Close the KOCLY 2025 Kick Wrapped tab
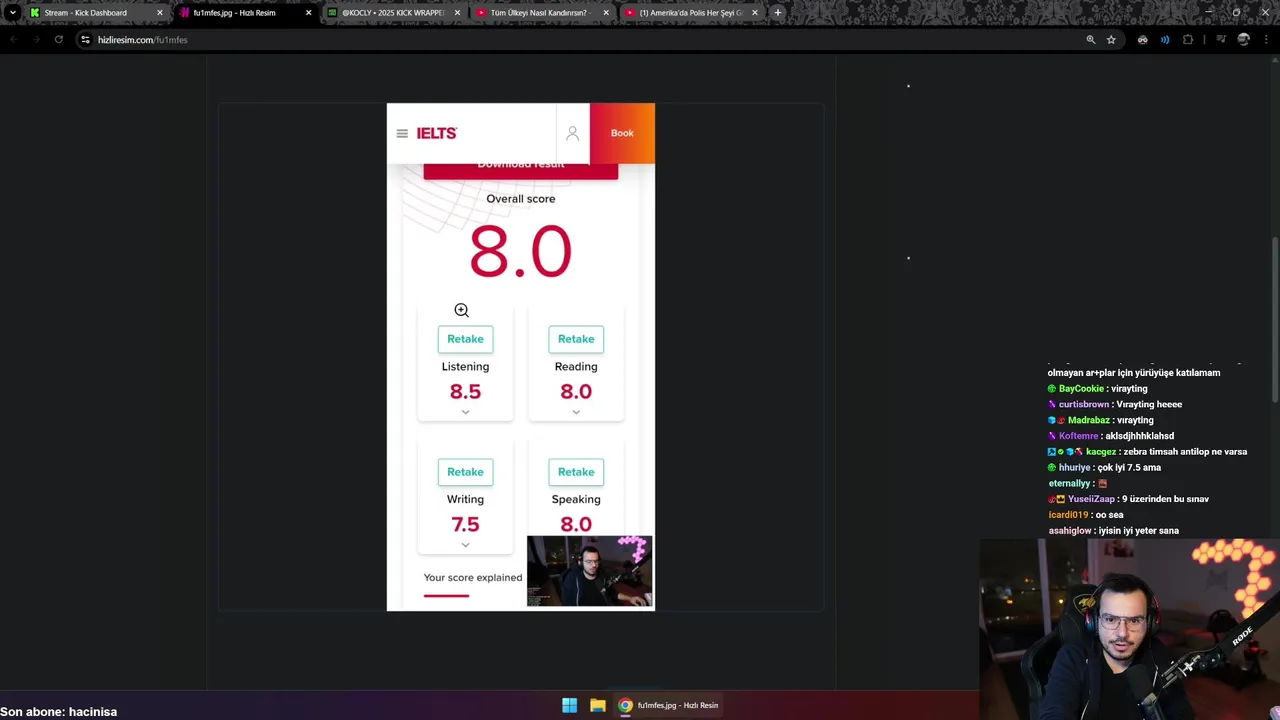The width and height of the screenshot is (1280, 720). pyautogui.click(x=457, y=13)
